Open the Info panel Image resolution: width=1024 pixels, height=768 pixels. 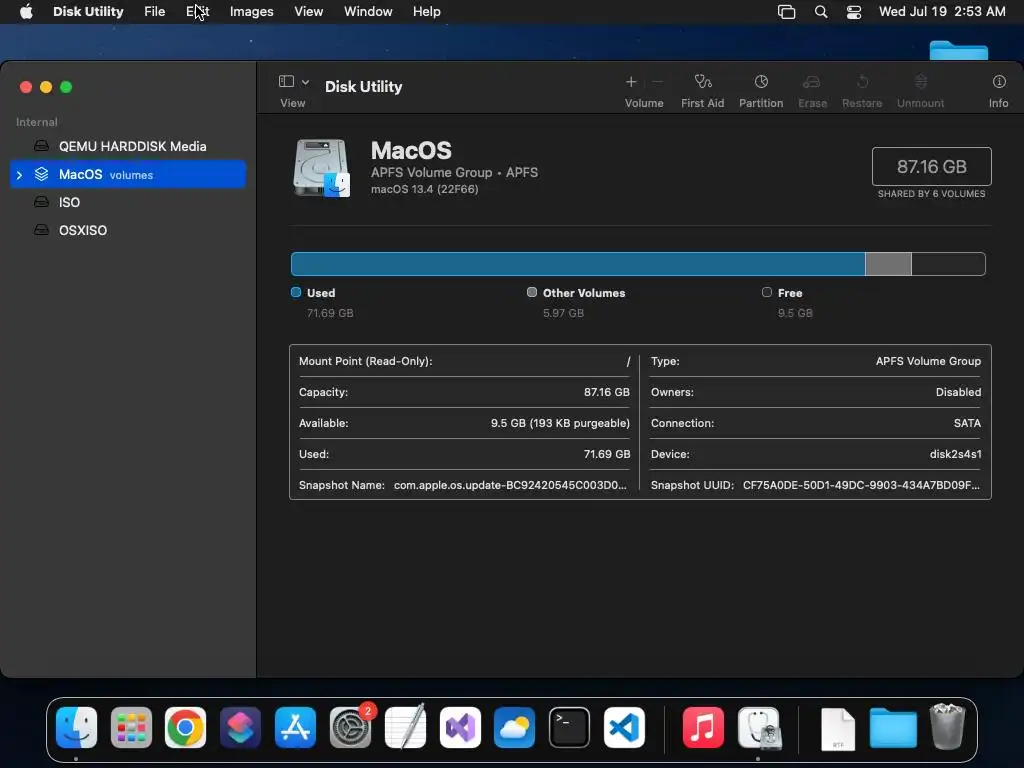tap(999, 82)
